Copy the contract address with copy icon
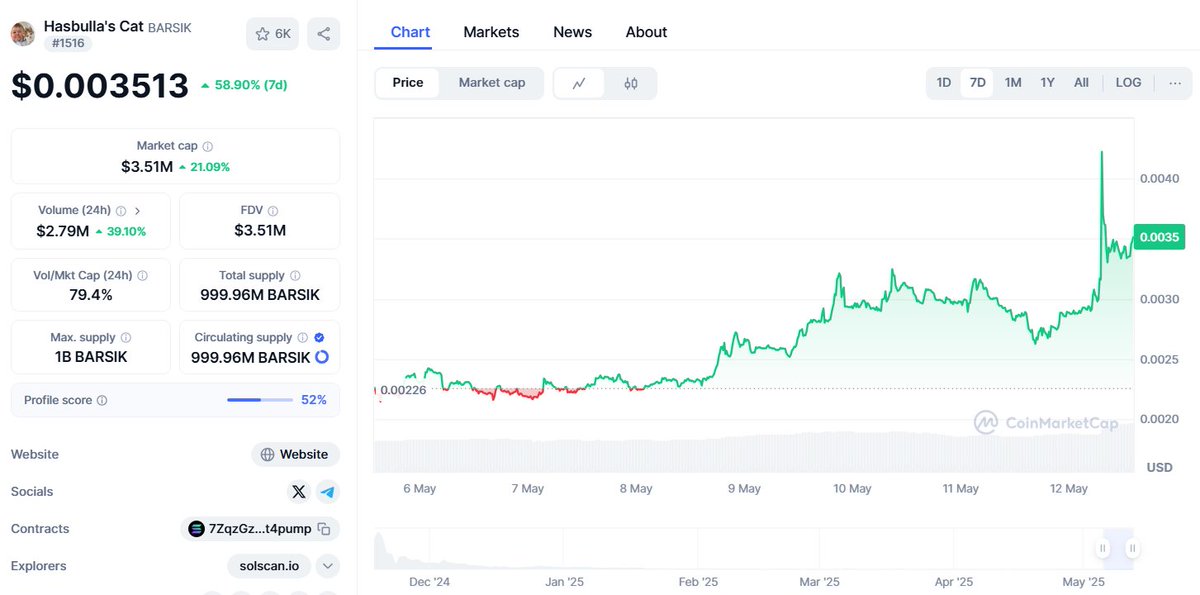 pos(324,529)
